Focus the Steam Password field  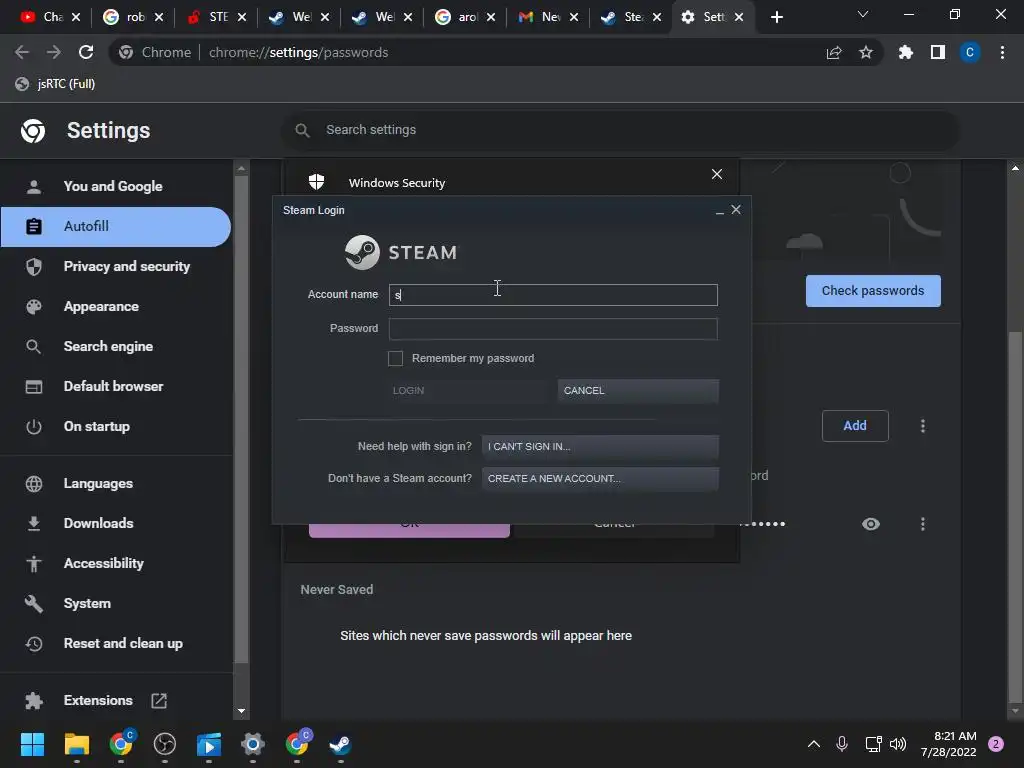click(552, 328)
